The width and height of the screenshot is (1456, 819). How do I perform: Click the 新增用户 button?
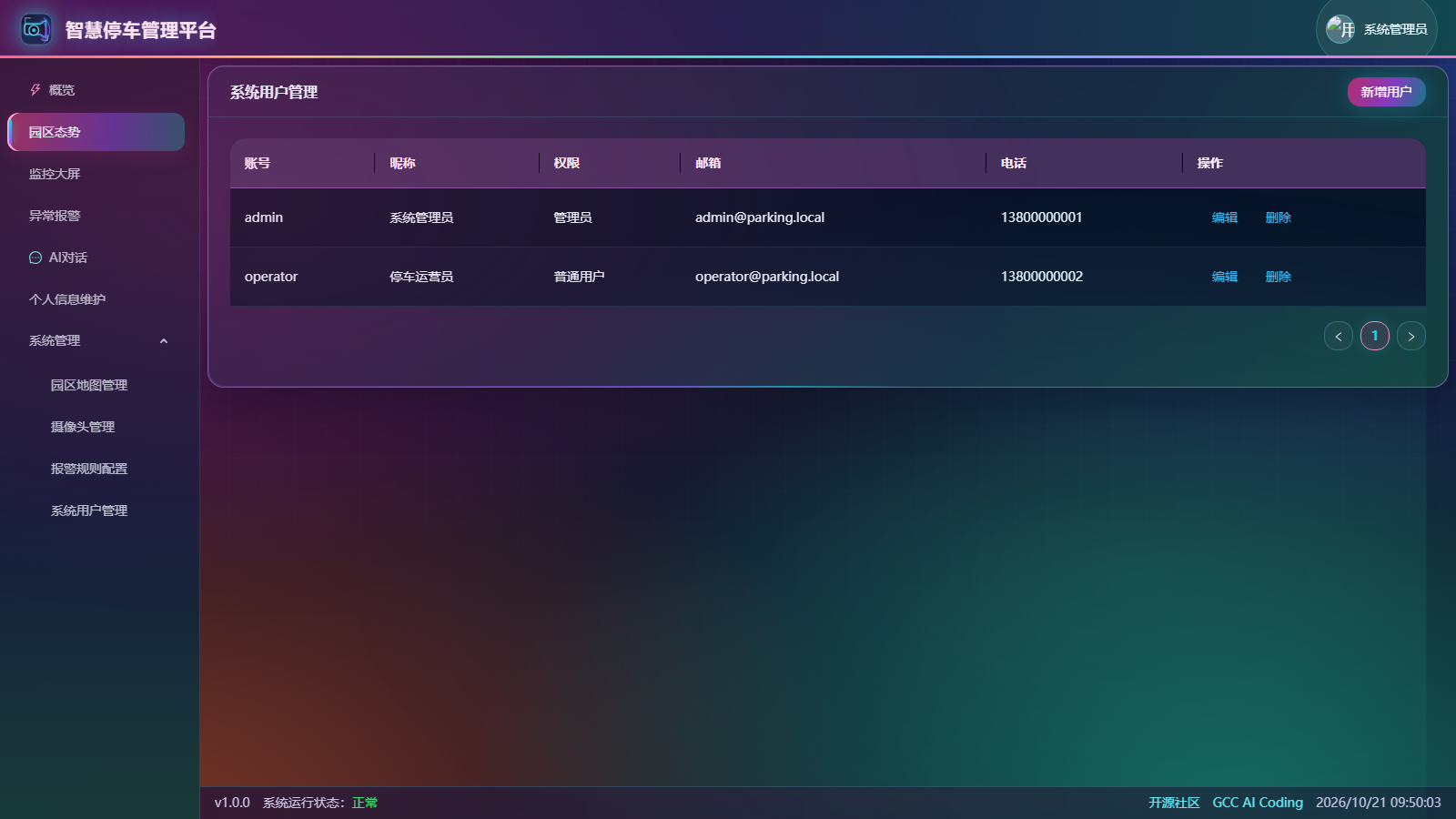click(x=1386, y=92)
